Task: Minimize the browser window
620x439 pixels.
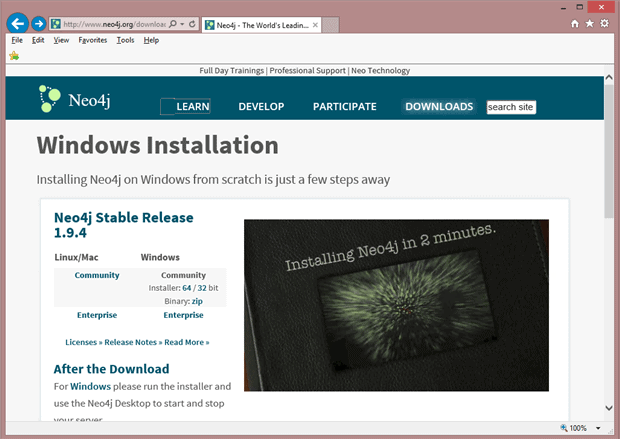Action: [563, 8]
